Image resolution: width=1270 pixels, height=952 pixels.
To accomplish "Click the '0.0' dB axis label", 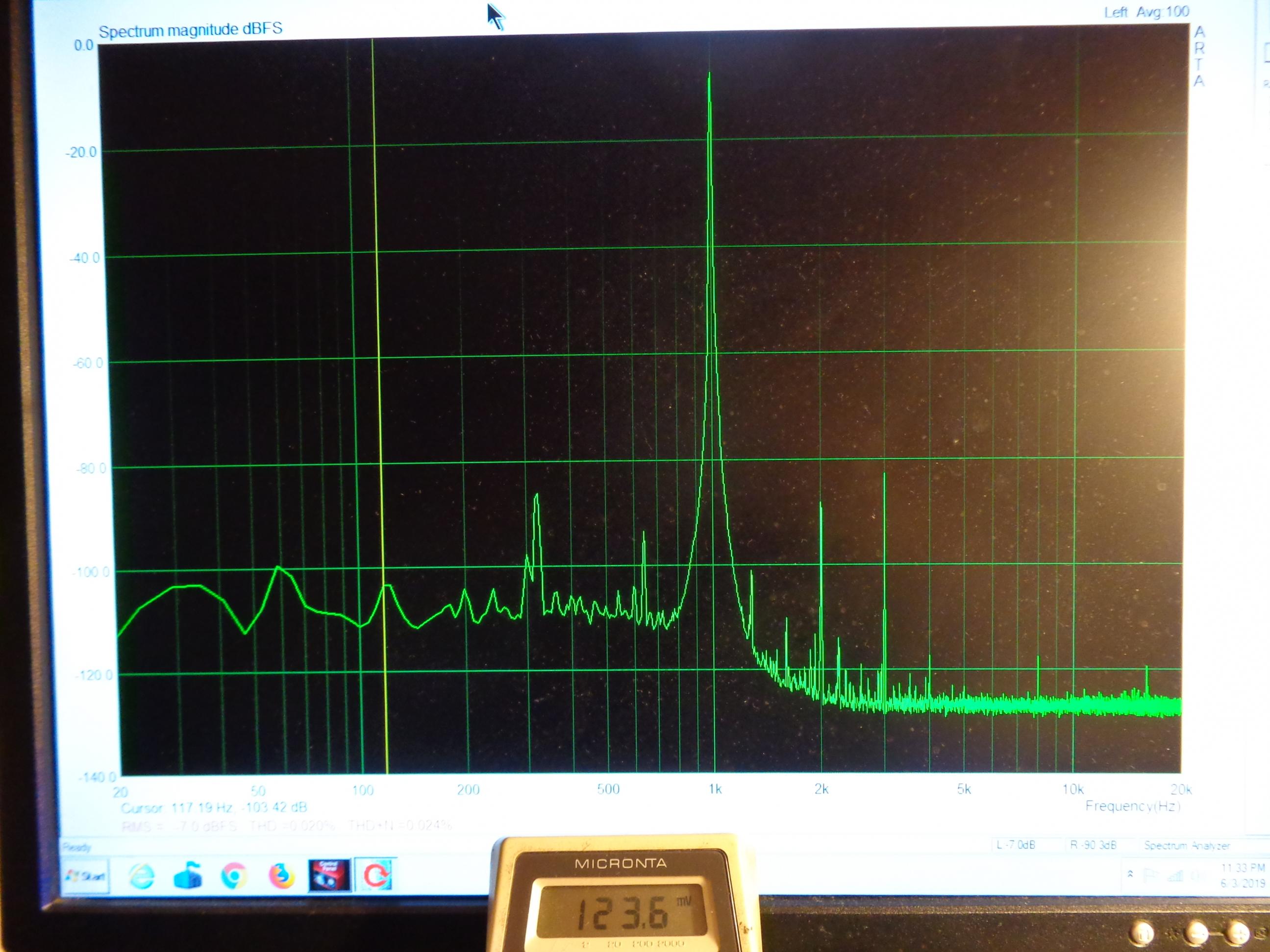I will [83, 46].
